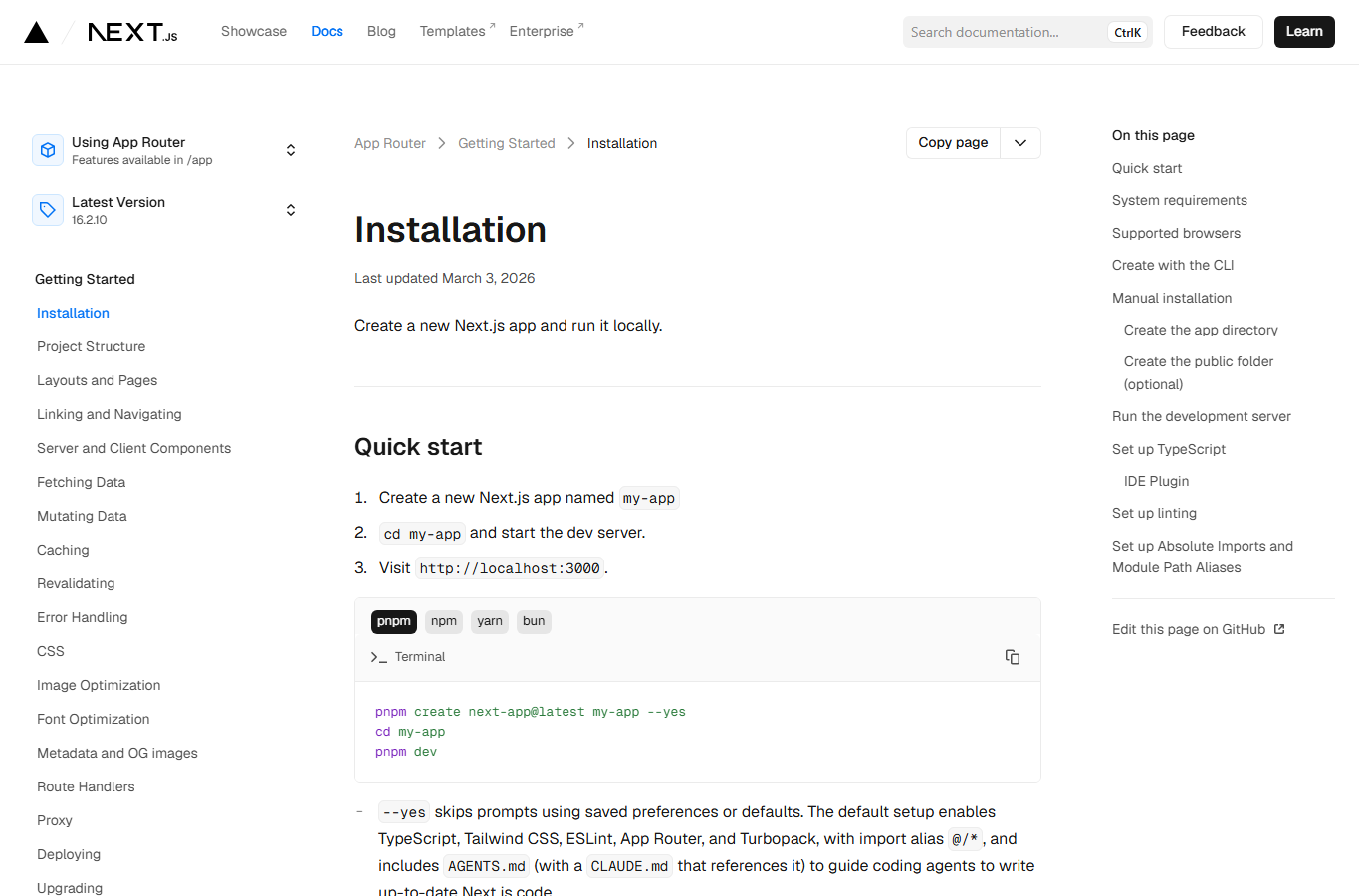Open Linking and Navigating in sidebar
This screenshot has width=1359, height=896.
(x=110, y=414)
